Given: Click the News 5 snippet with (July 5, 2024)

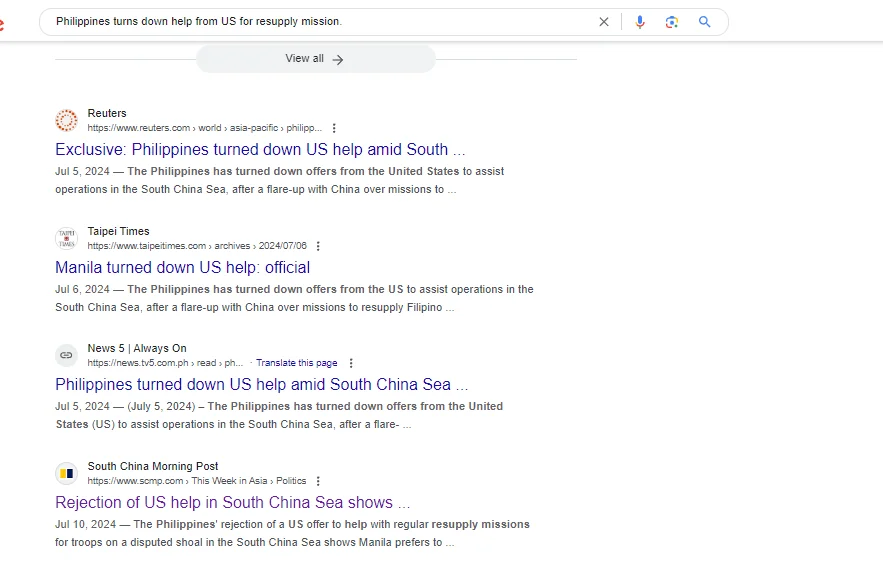Looking at the screenshot, I should pyautogui.click(x=279, y=415).
